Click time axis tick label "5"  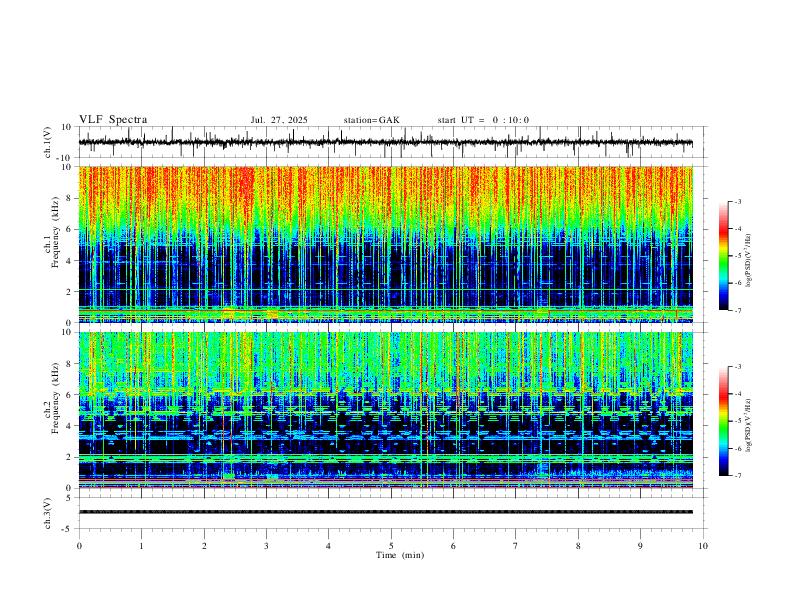click(391, 546)
